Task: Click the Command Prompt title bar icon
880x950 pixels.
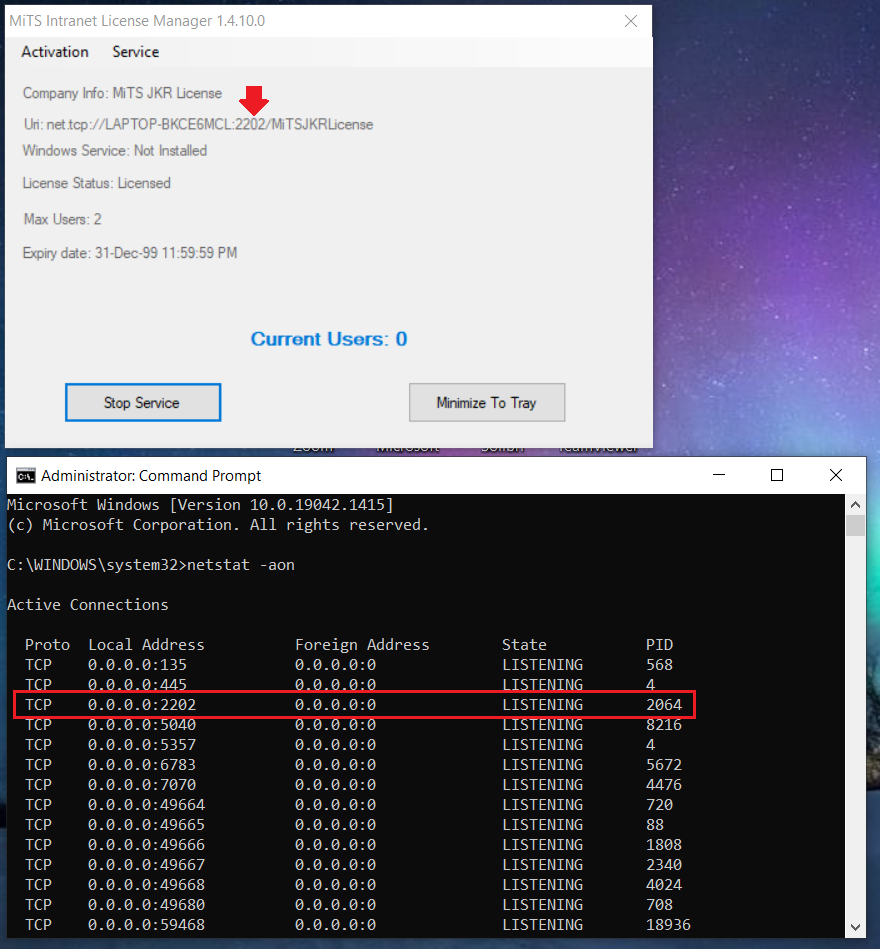Action: tap(25, 476)
